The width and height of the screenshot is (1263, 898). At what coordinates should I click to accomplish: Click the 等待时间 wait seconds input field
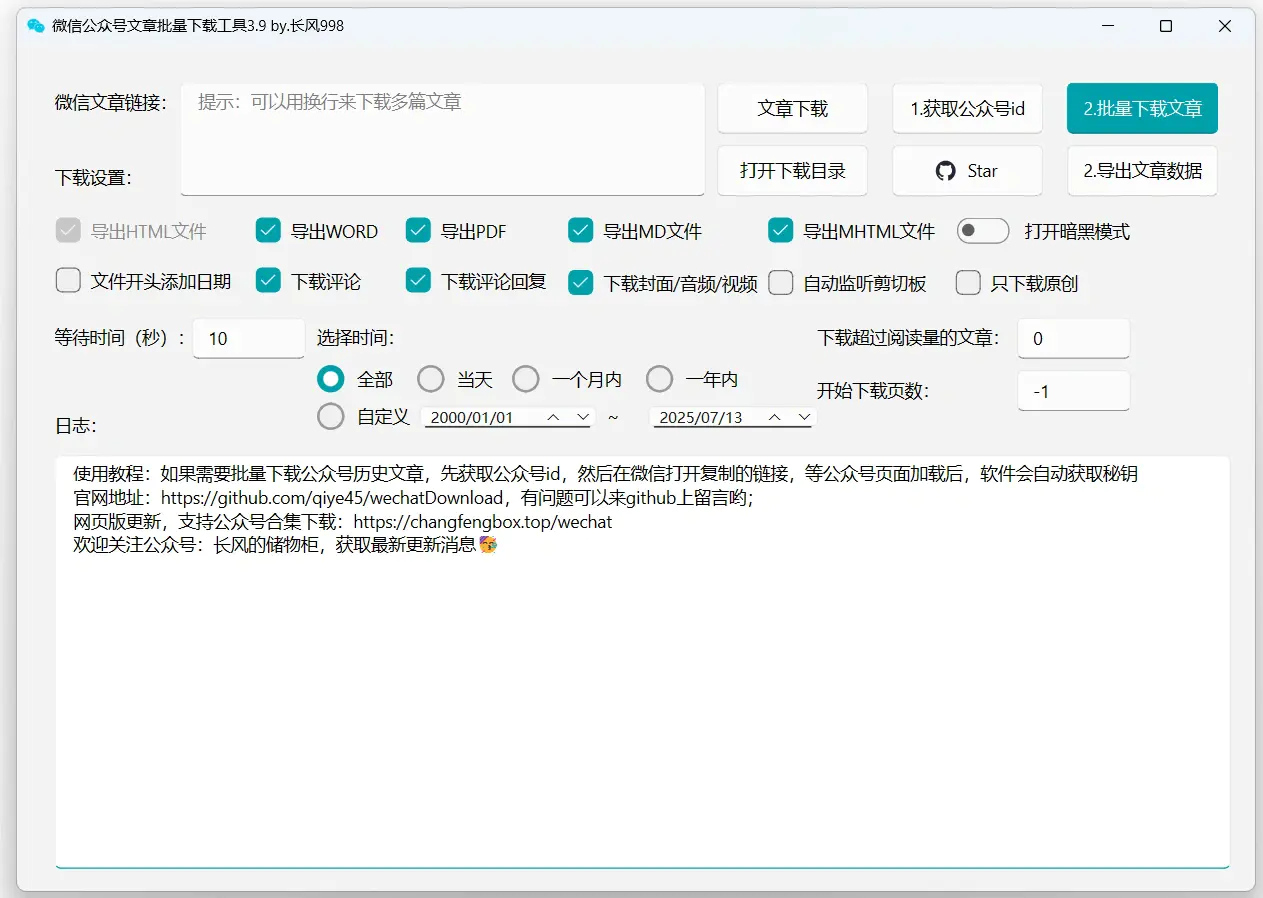(248, 338)
